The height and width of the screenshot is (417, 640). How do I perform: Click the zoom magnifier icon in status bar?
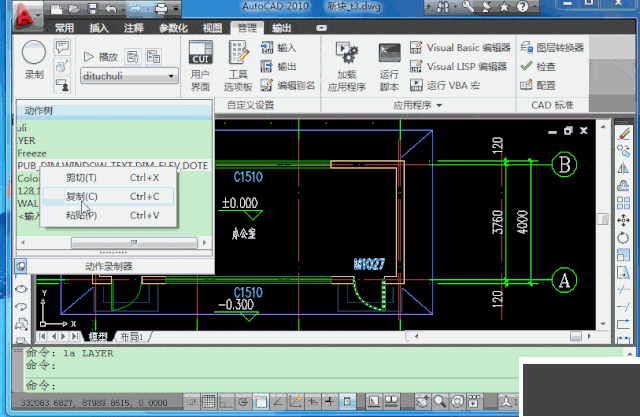pos(439,402)
